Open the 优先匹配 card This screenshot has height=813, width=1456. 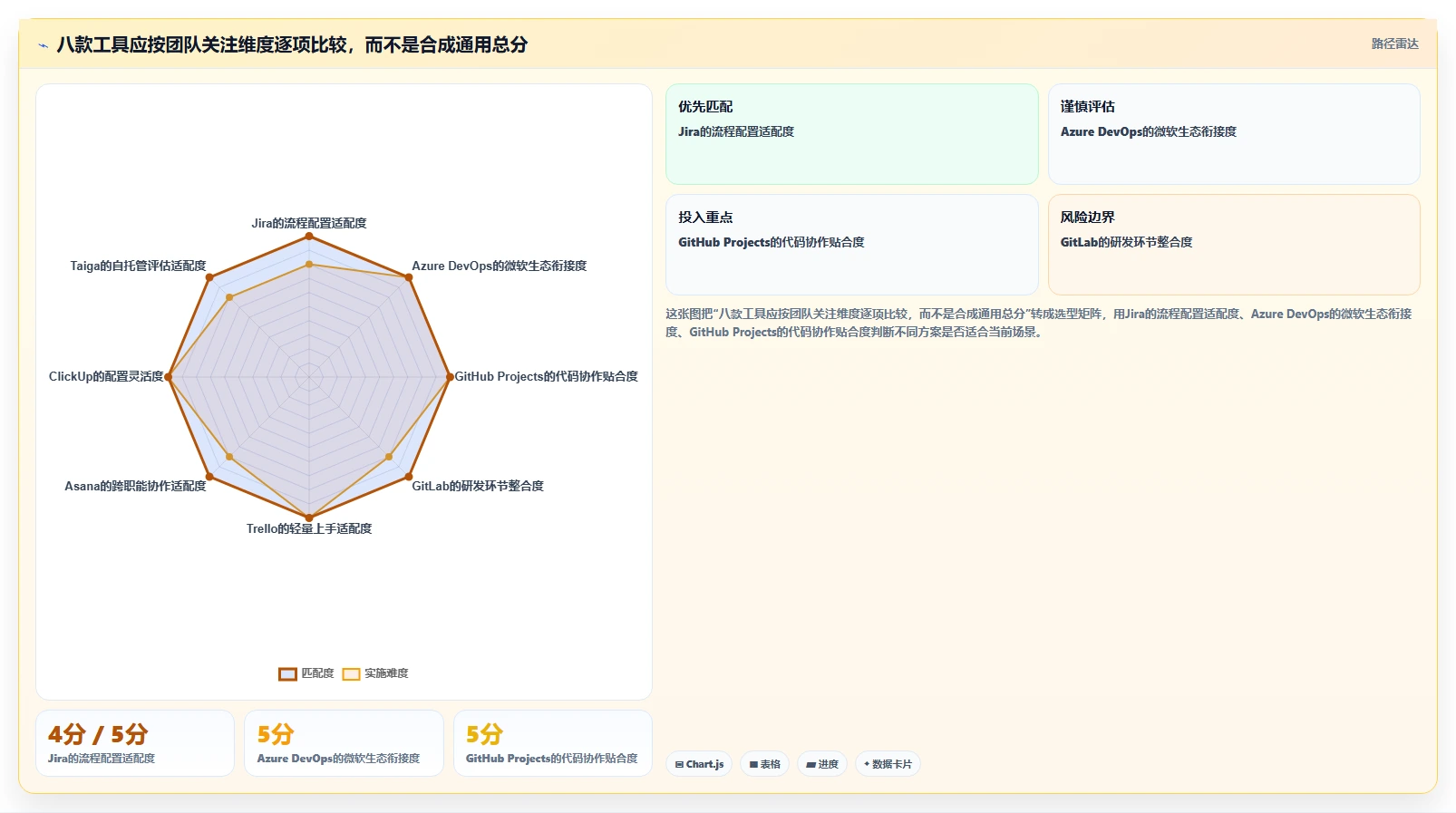click(852, 134)
